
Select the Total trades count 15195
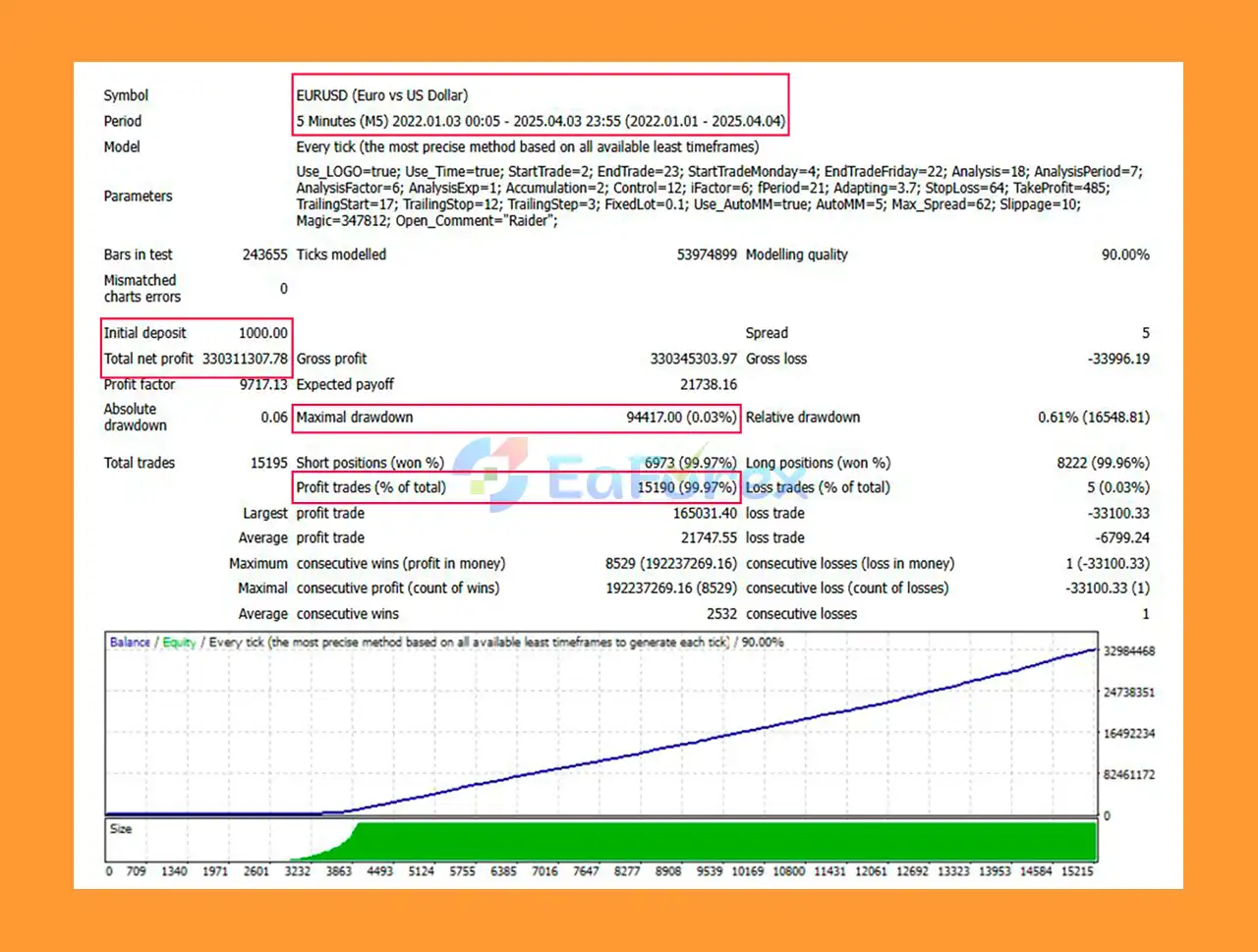(268, 463)
